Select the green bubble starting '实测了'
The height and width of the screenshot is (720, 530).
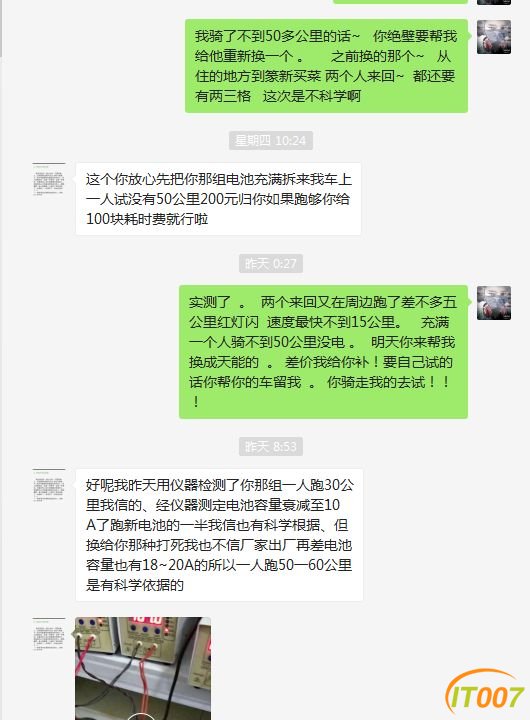coord(323,352)
